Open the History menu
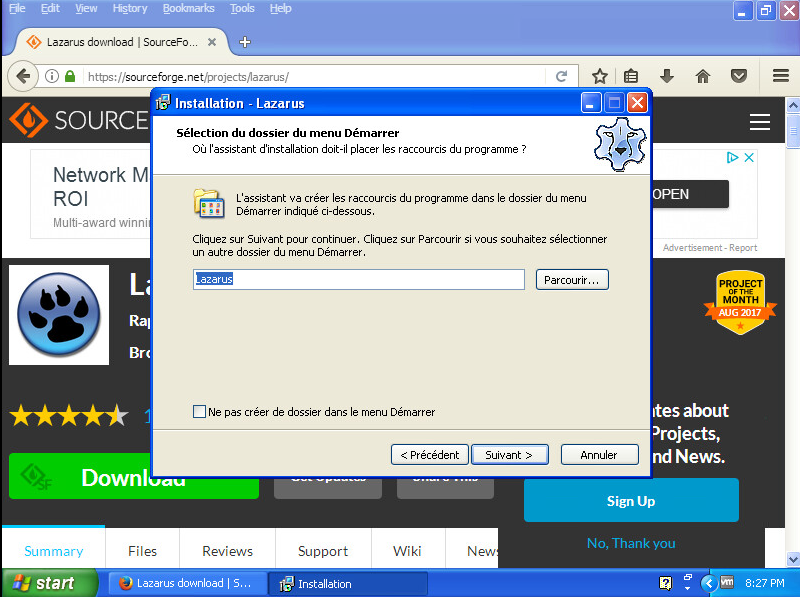Screen dimensions: 800x597 coord(130,8)
